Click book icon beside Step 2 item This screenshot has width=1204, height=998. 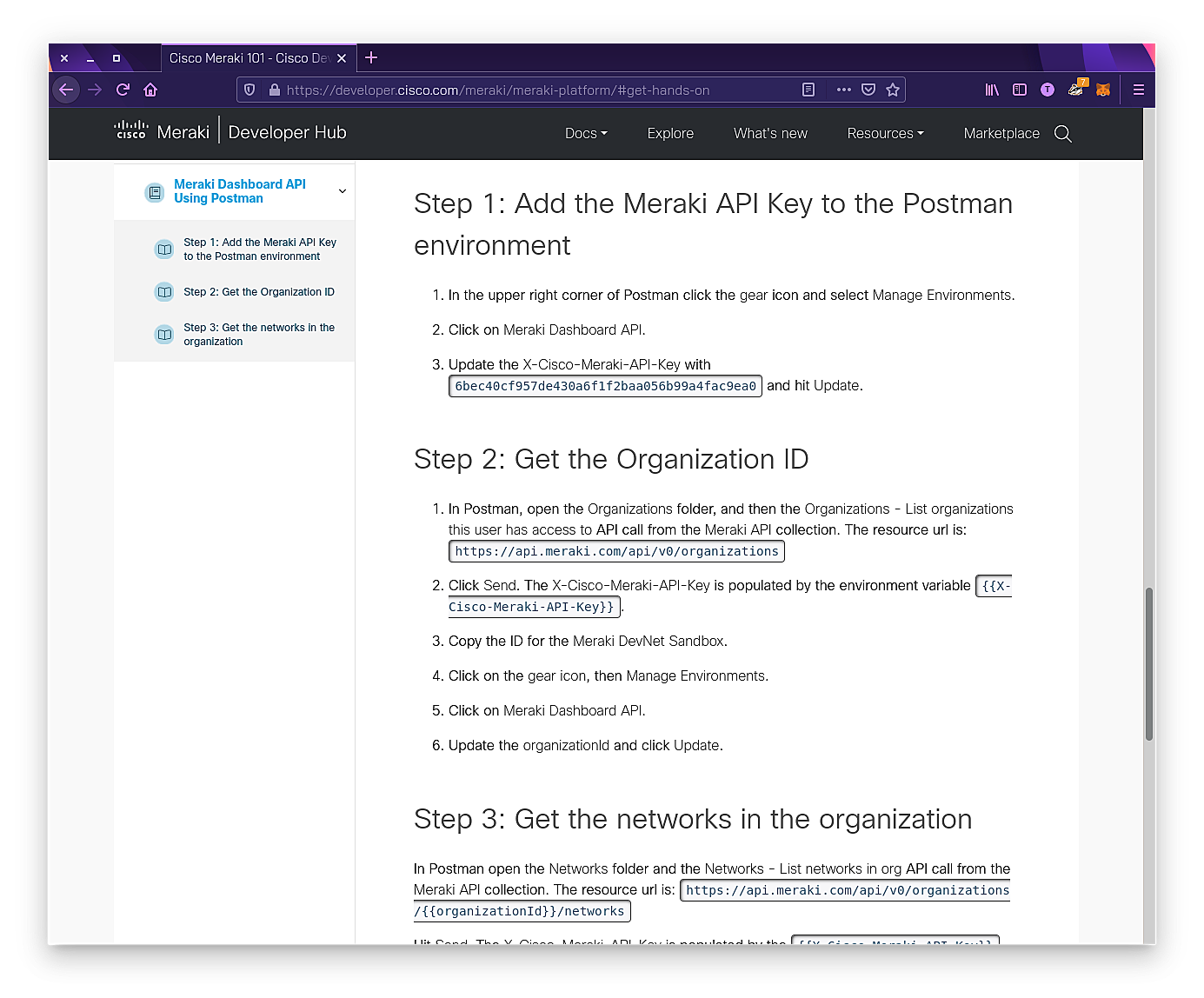tap(164, 292)
